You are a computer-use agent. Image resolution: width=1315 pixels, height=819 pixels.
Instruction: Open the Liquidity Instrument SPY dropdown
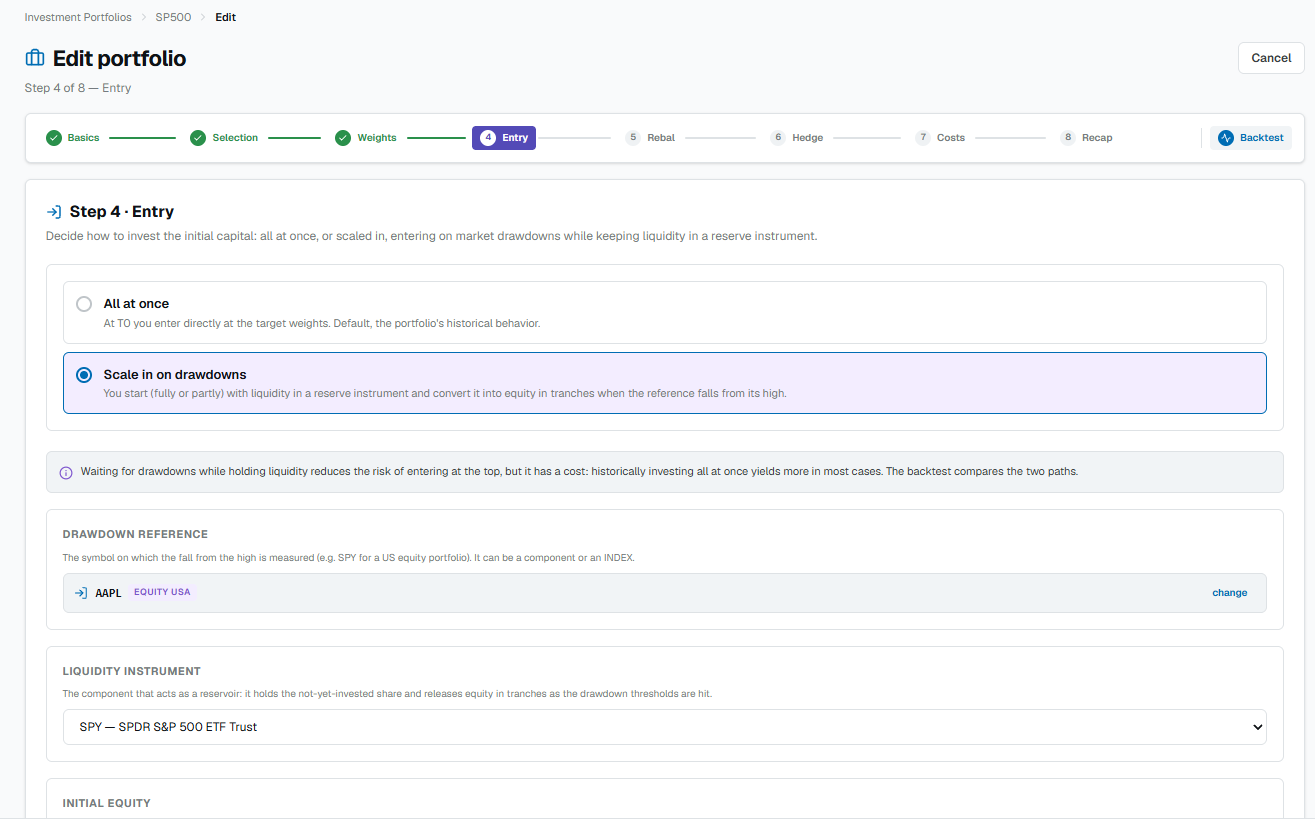665,727
